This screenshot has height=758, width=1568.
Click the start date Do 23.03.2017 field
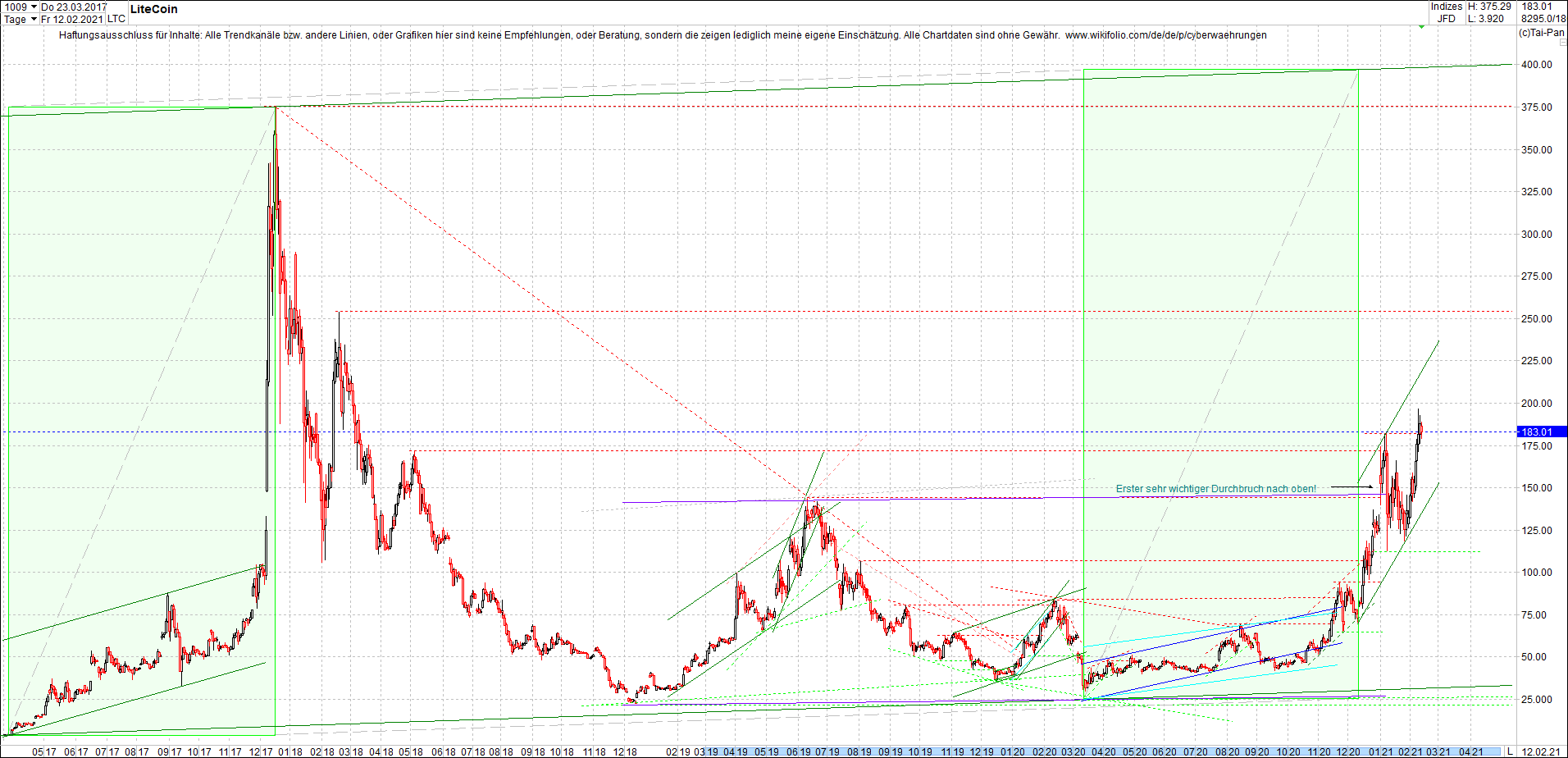tap(74, 7)
